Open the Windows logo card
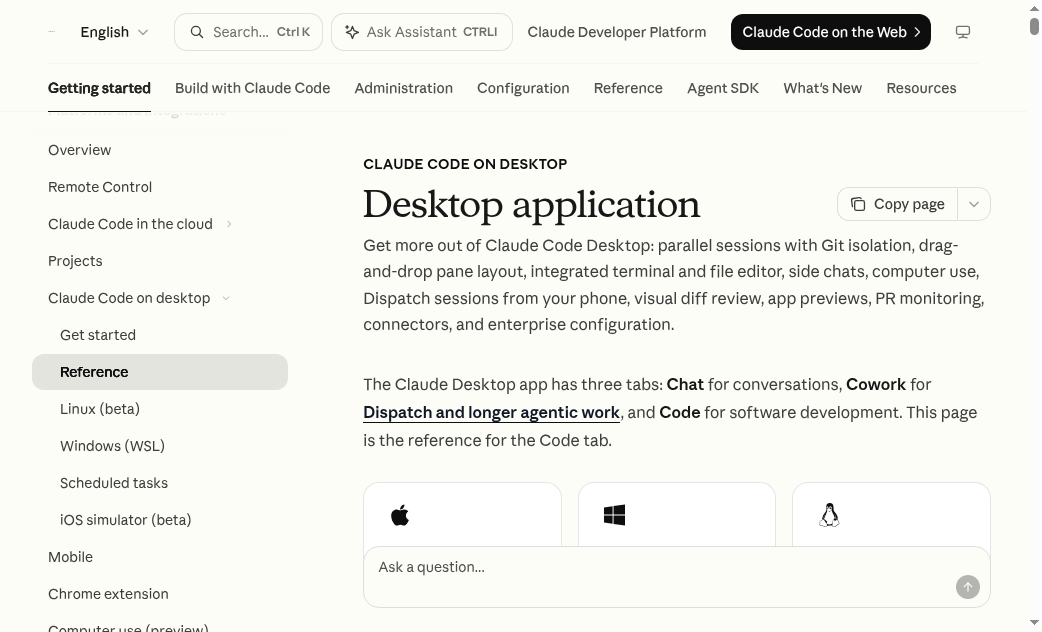Image resolution: width=1042 pixels, height=632 pixels. point(677,515)
